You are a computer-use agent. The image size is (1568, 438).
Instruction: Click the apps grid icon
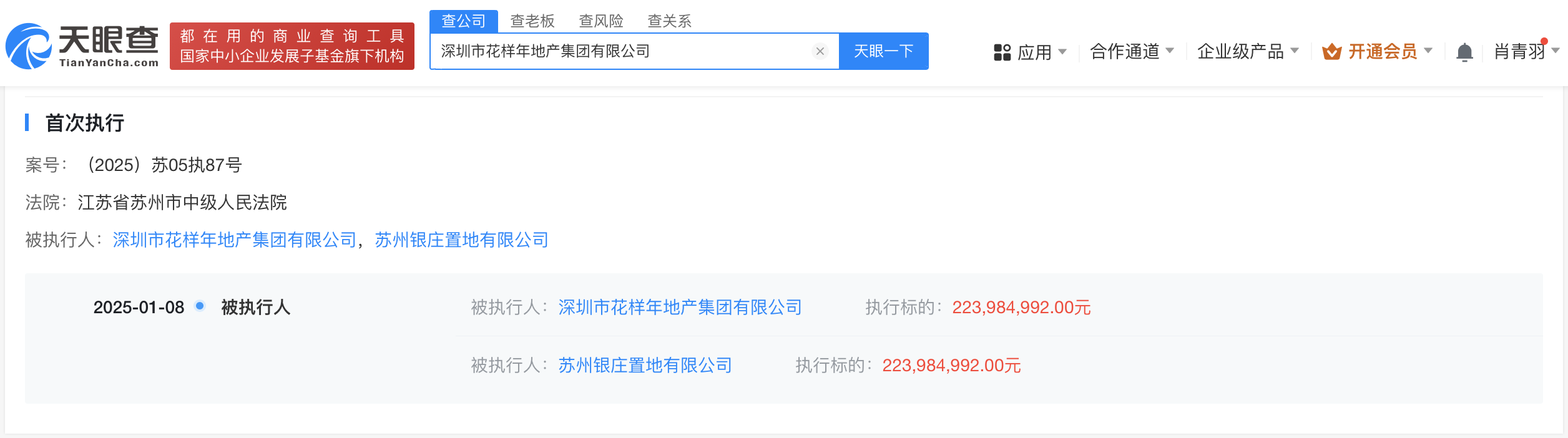point(1002,52)
